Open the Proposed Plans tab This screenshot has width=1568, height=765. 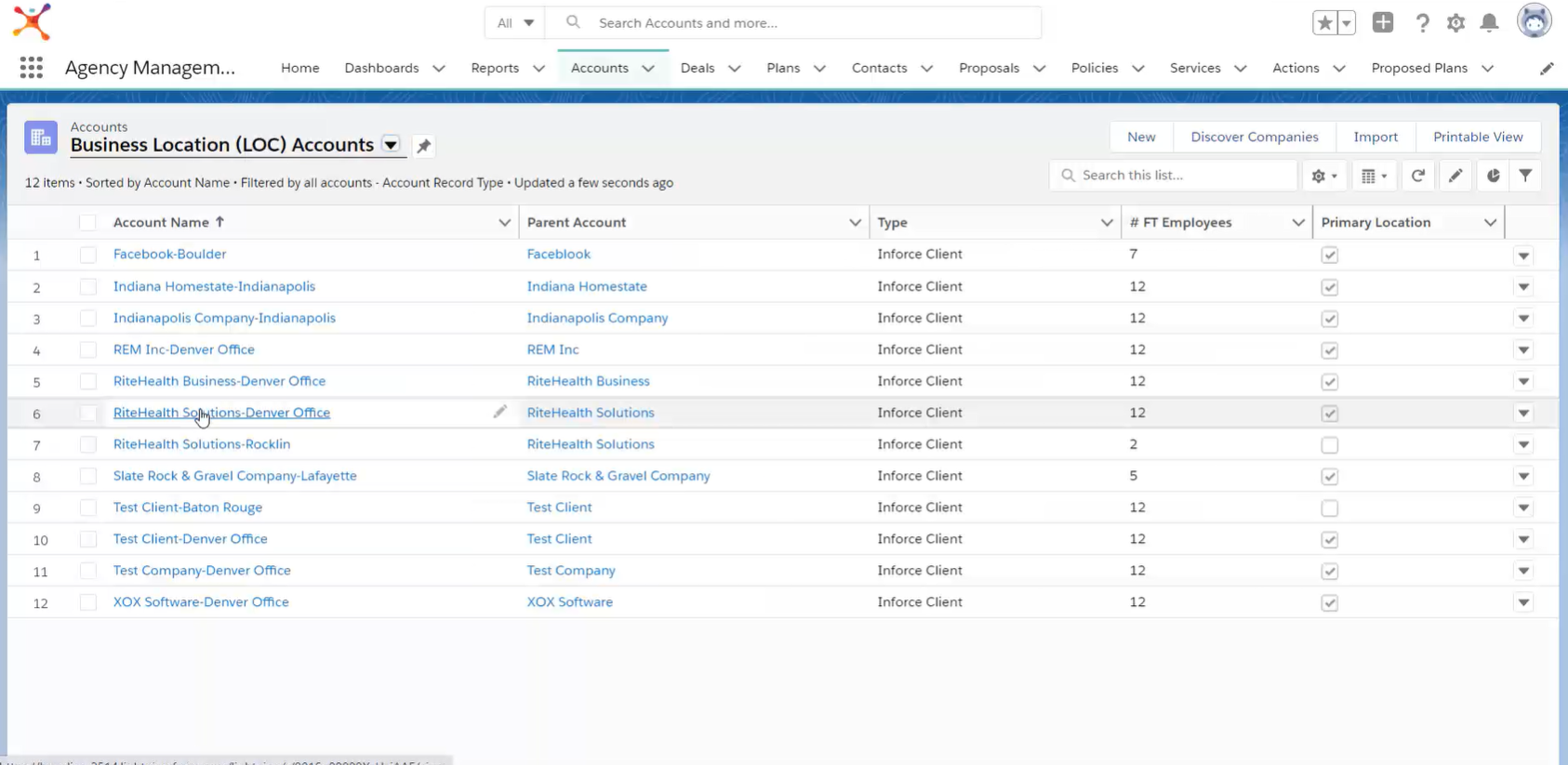click(x=1419, y=68)
